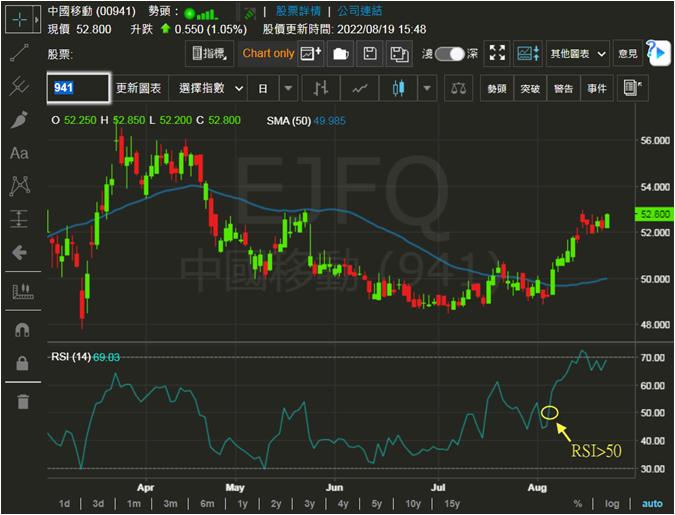Screen dimensions: 675x515
Task: Select the candlestick chart type icon
Action: (398, 88)
